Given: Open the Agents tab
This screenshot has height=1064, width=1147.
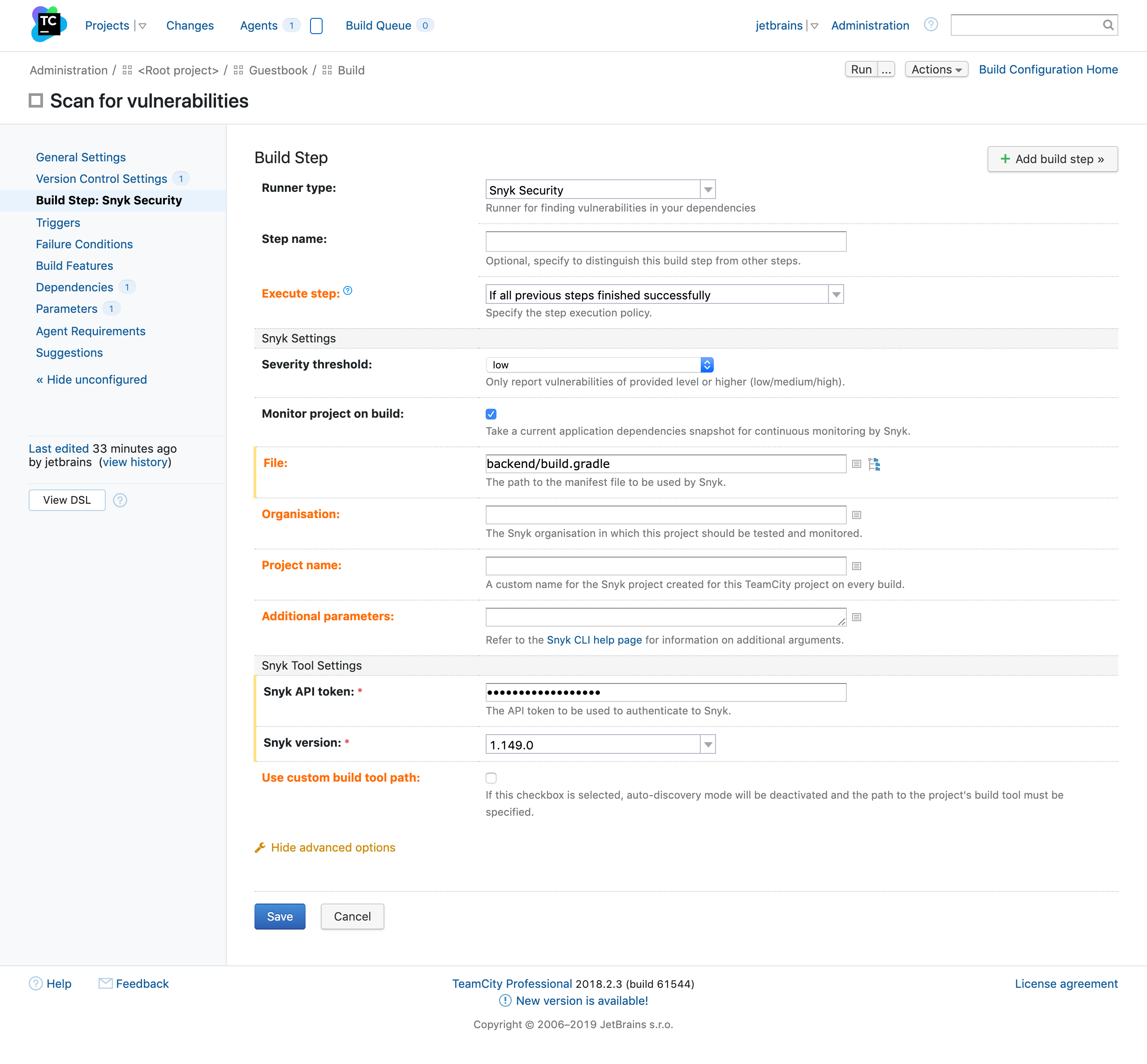Looking at the screenshot, I should (259, 26).
